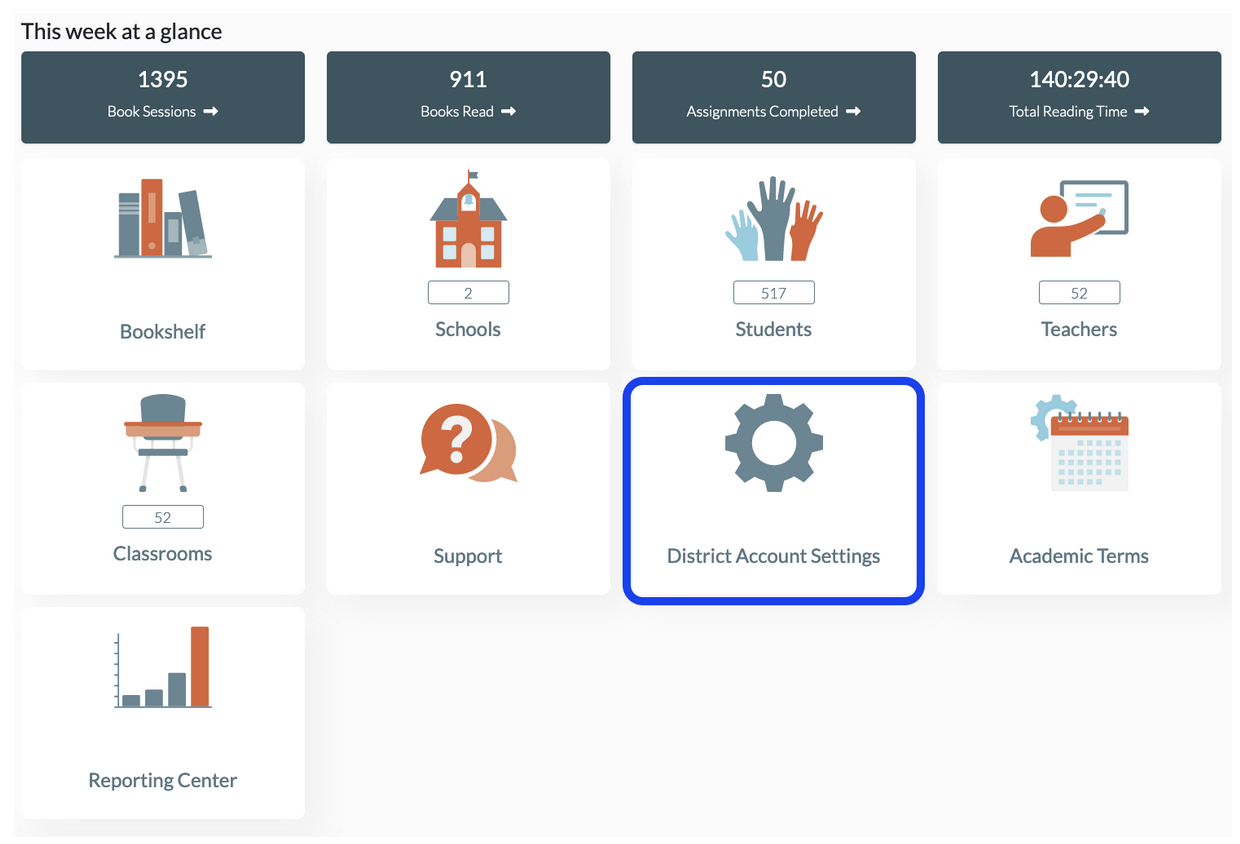Open the Bookshelf books icon

(x=163, y=218)
